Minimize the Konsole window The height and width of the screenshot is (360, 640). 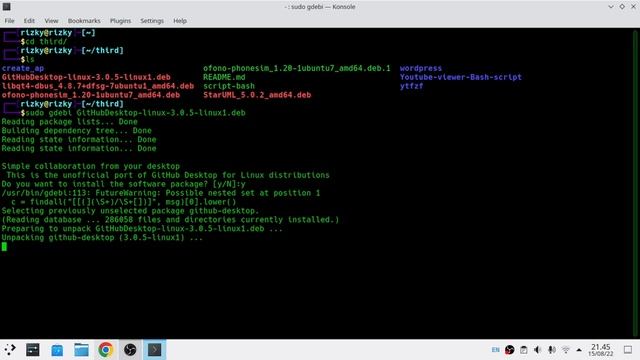pyautogui.click(x=611, y=7)
